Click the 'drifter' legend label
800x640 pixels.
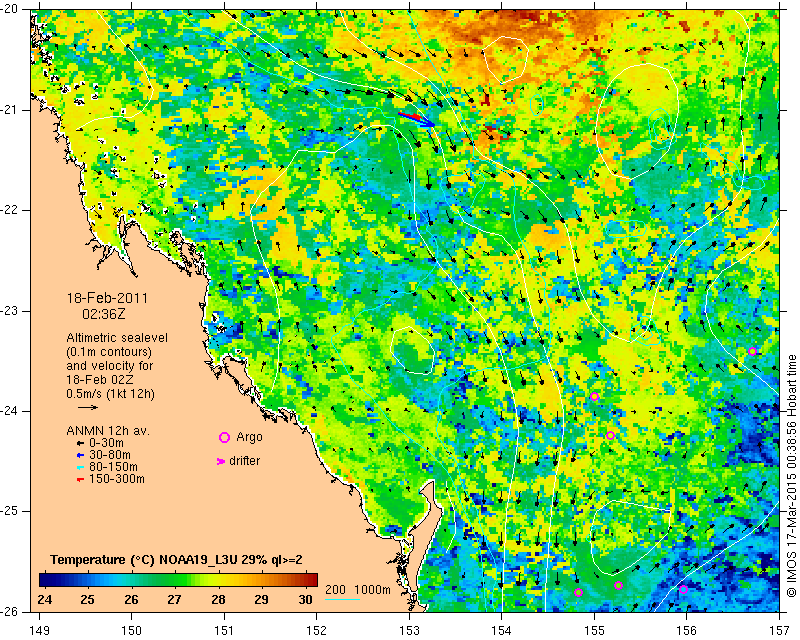click(x=244, y=461)
